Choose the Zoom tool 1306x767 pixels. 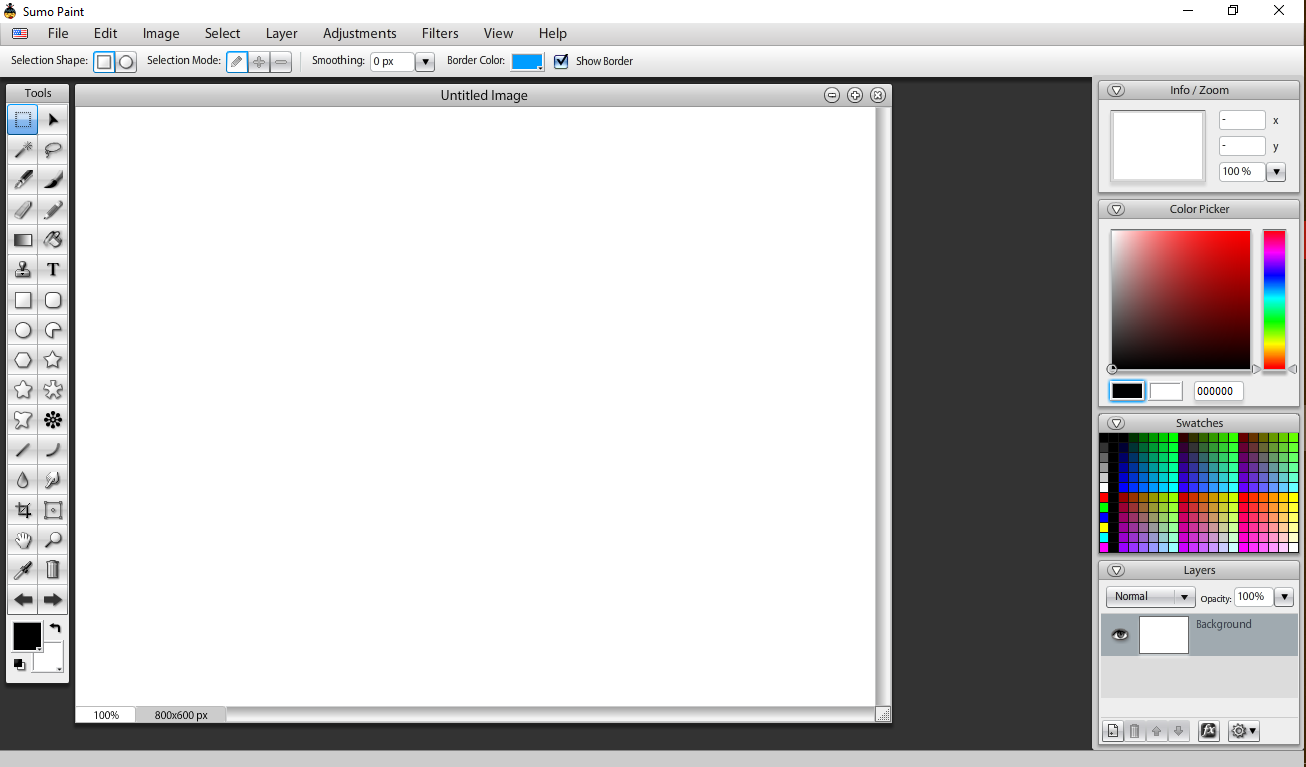pyautogui.click(x=53, y=540)
